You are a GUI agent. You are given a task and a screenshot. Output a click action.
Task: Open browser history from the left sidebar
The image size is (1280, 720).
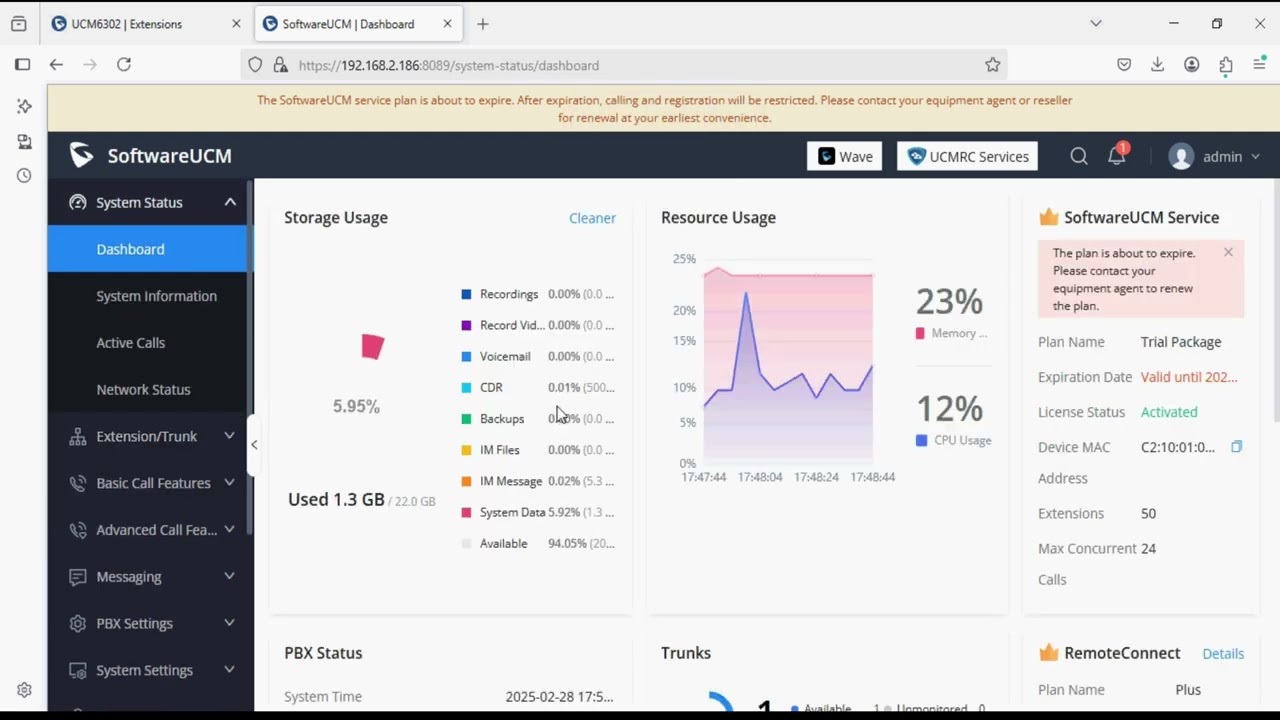tap(24, 175)
